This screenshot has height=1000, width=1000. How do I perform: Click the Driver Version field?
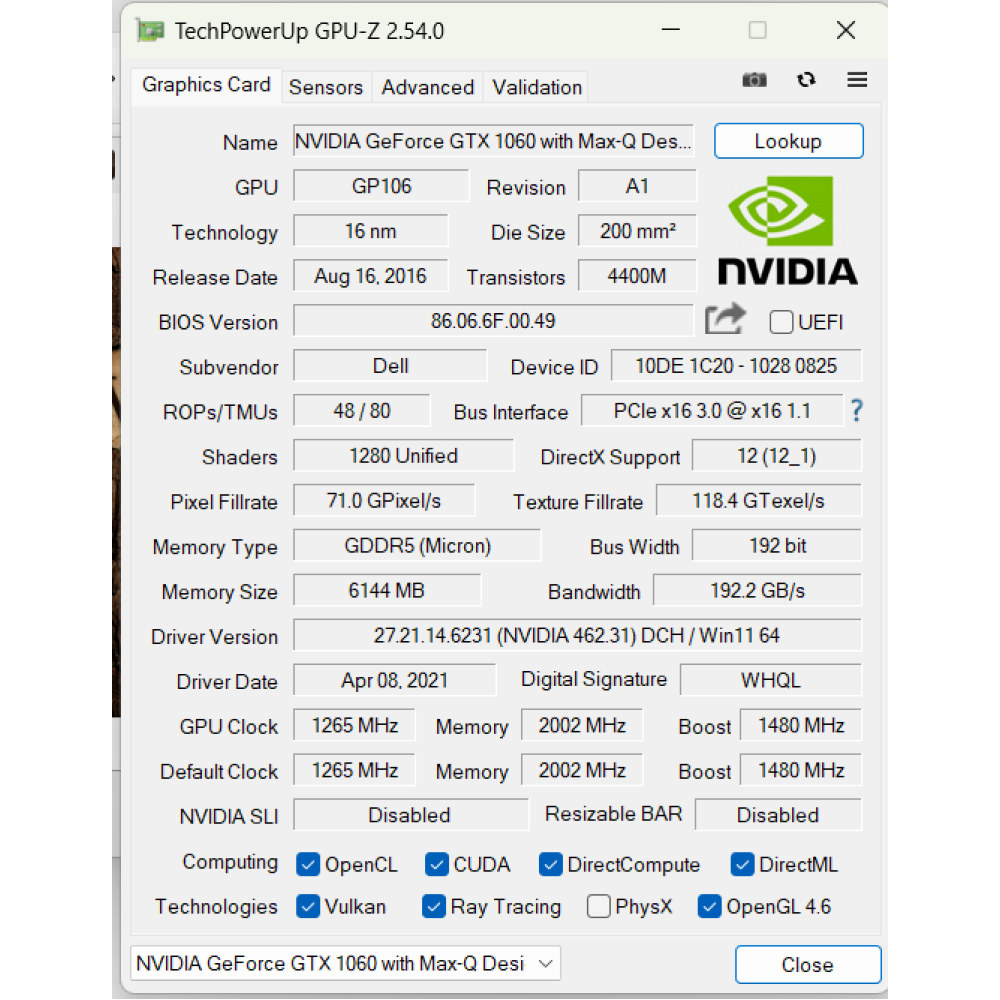pyautogui.click(x=577, y=635)
